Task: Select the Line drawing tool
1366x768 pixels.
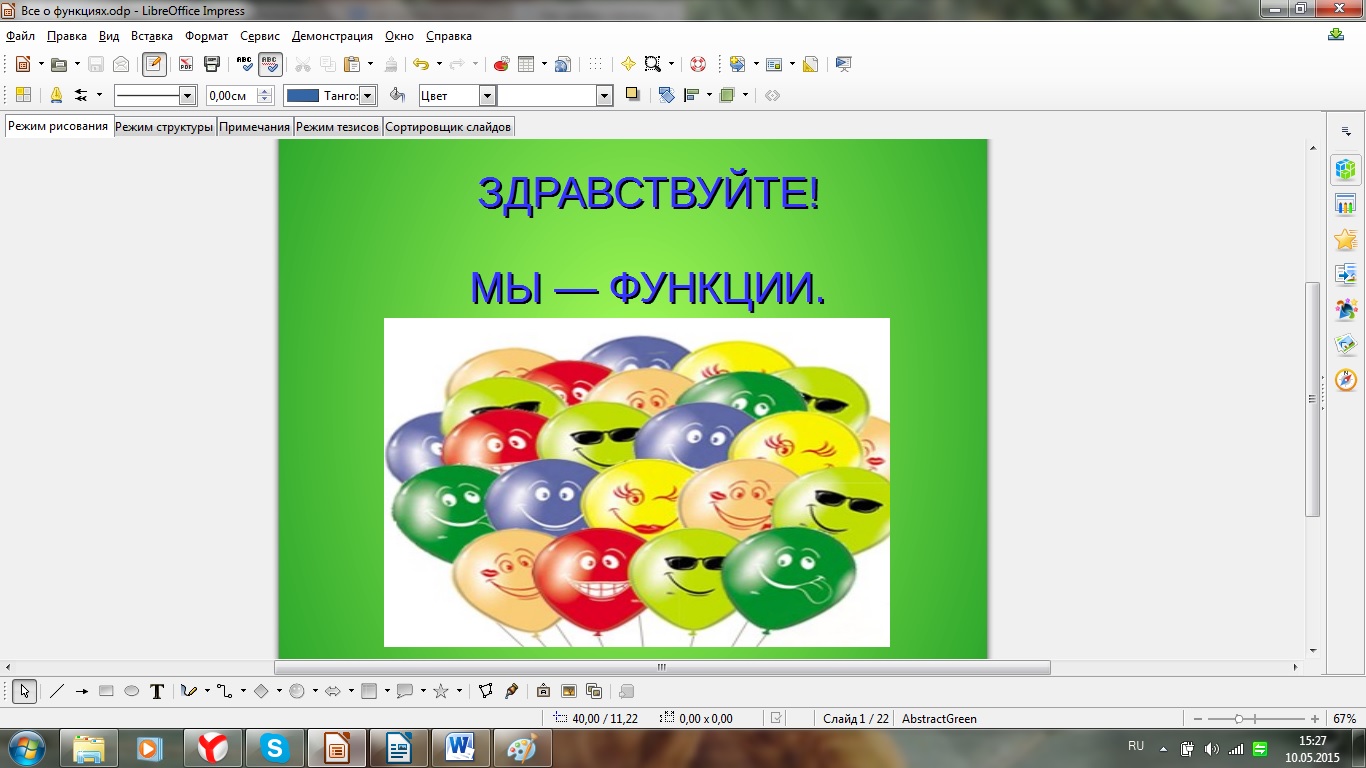Action: pos(57,691)
